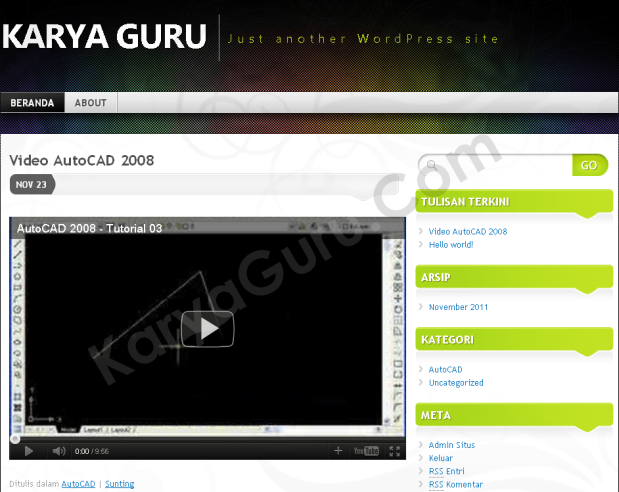The width and height of the screenshot is (619, 492).
Task: Click the large play button on video
Action: (x=207, y=329)
